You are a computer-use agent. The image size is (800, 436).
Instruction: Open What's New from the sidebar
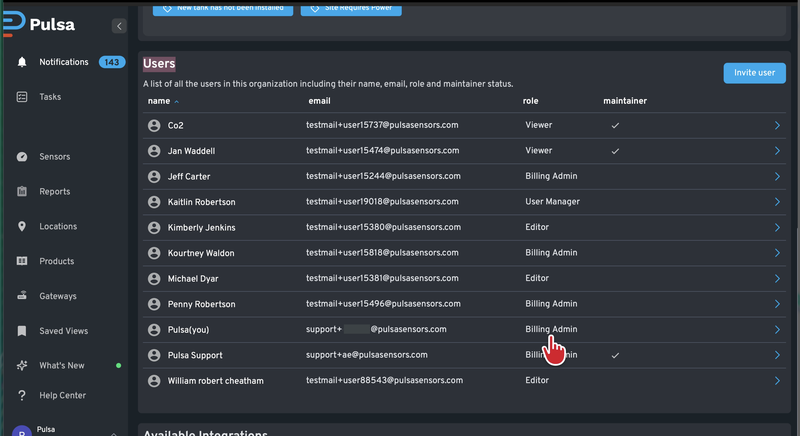[62, 366]
